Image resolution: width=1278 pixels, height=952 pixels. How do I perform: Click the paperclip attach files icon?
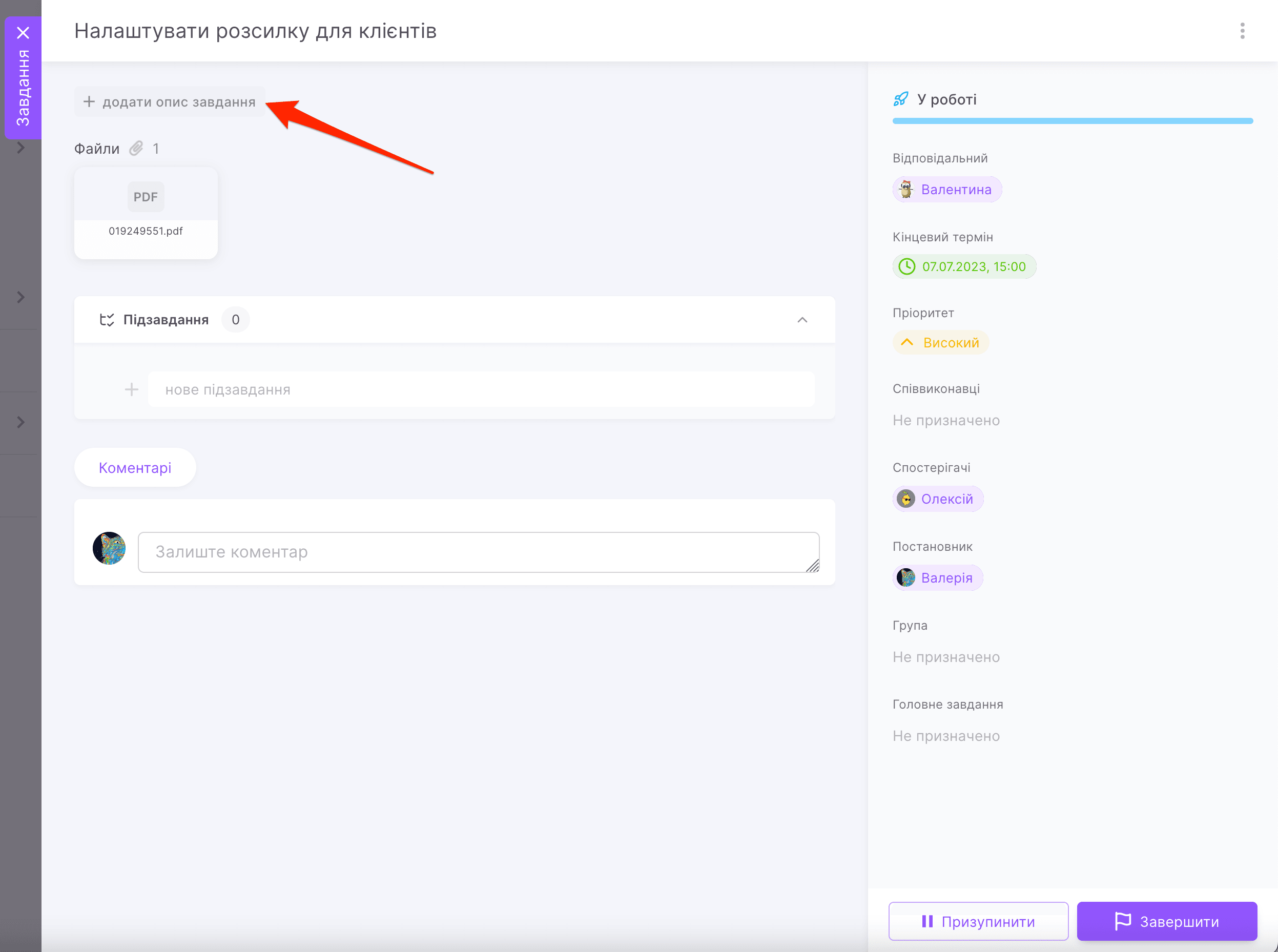tap(136, 149)
